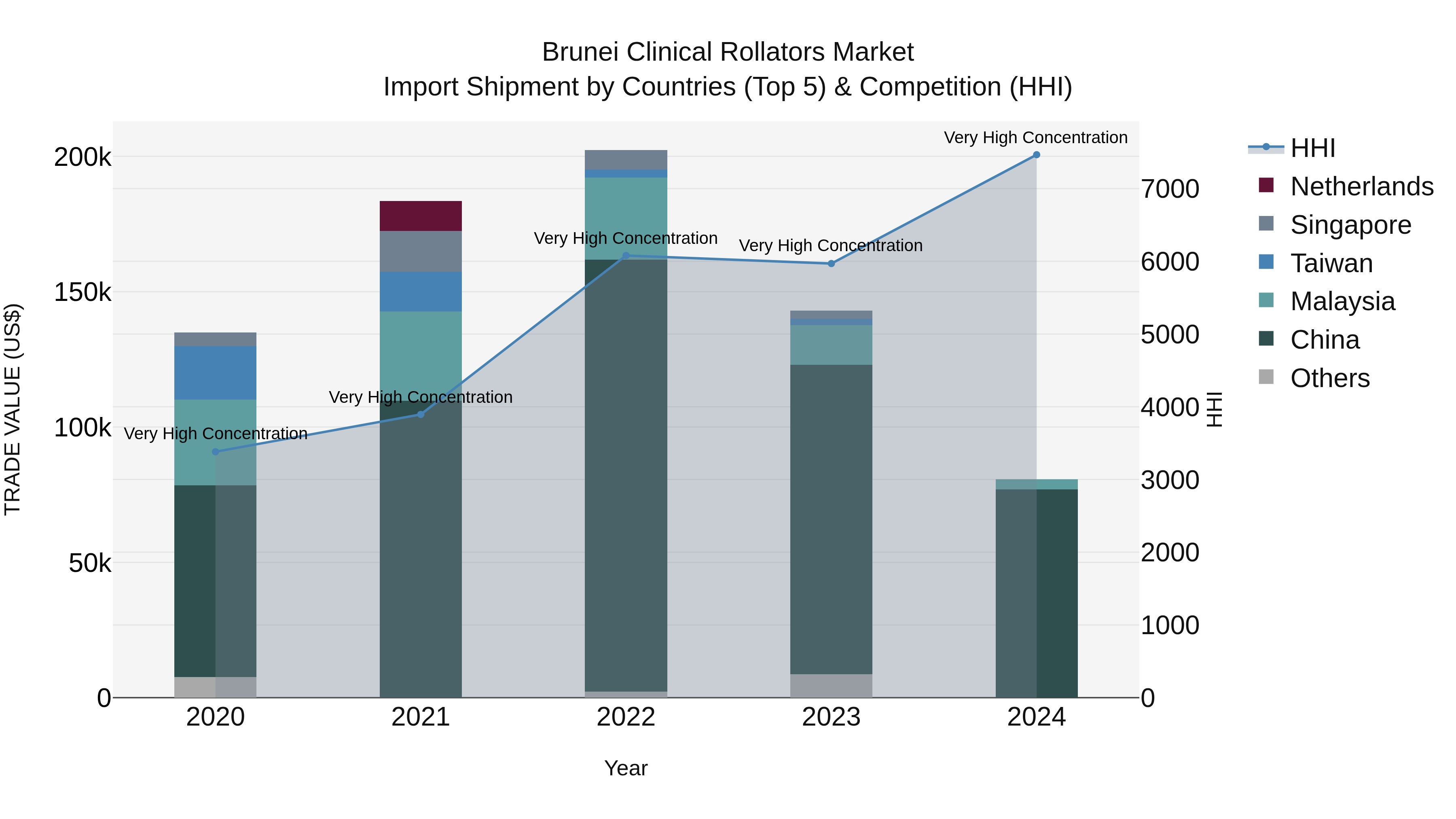Click the Taiwan blue color swatch
The height and width of the screenshot is (819, 1456).
(x=1267, y=262)
